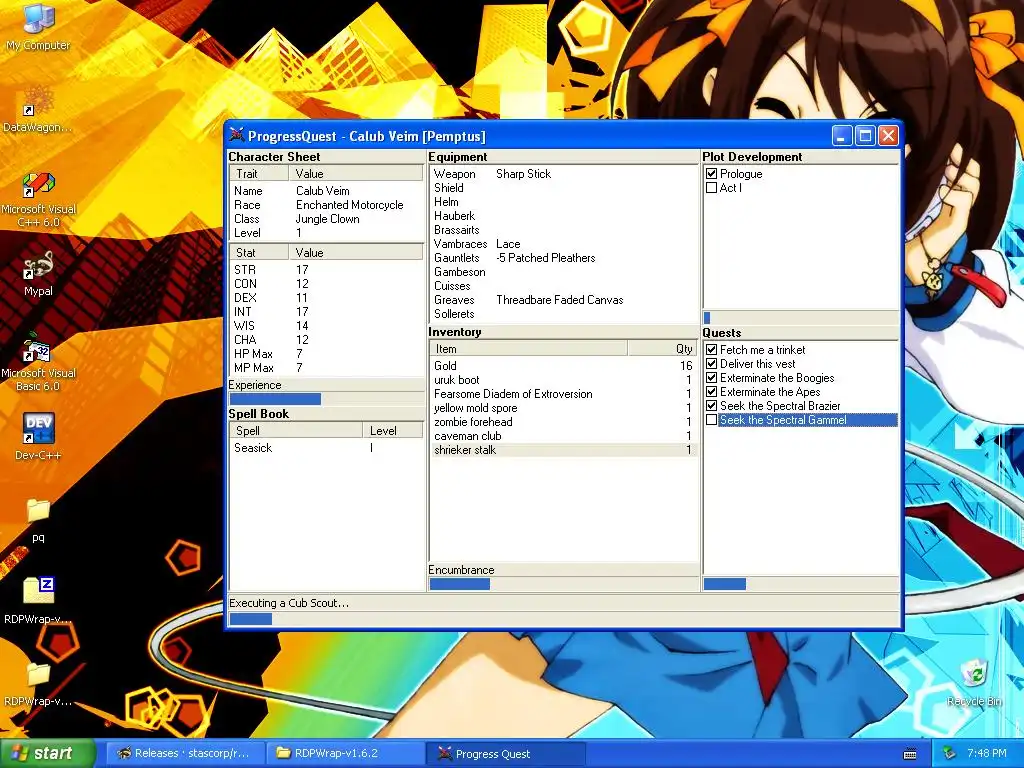
Task: Select Fearsome Diadem of Extroversion row
Action: pos(563,394)
